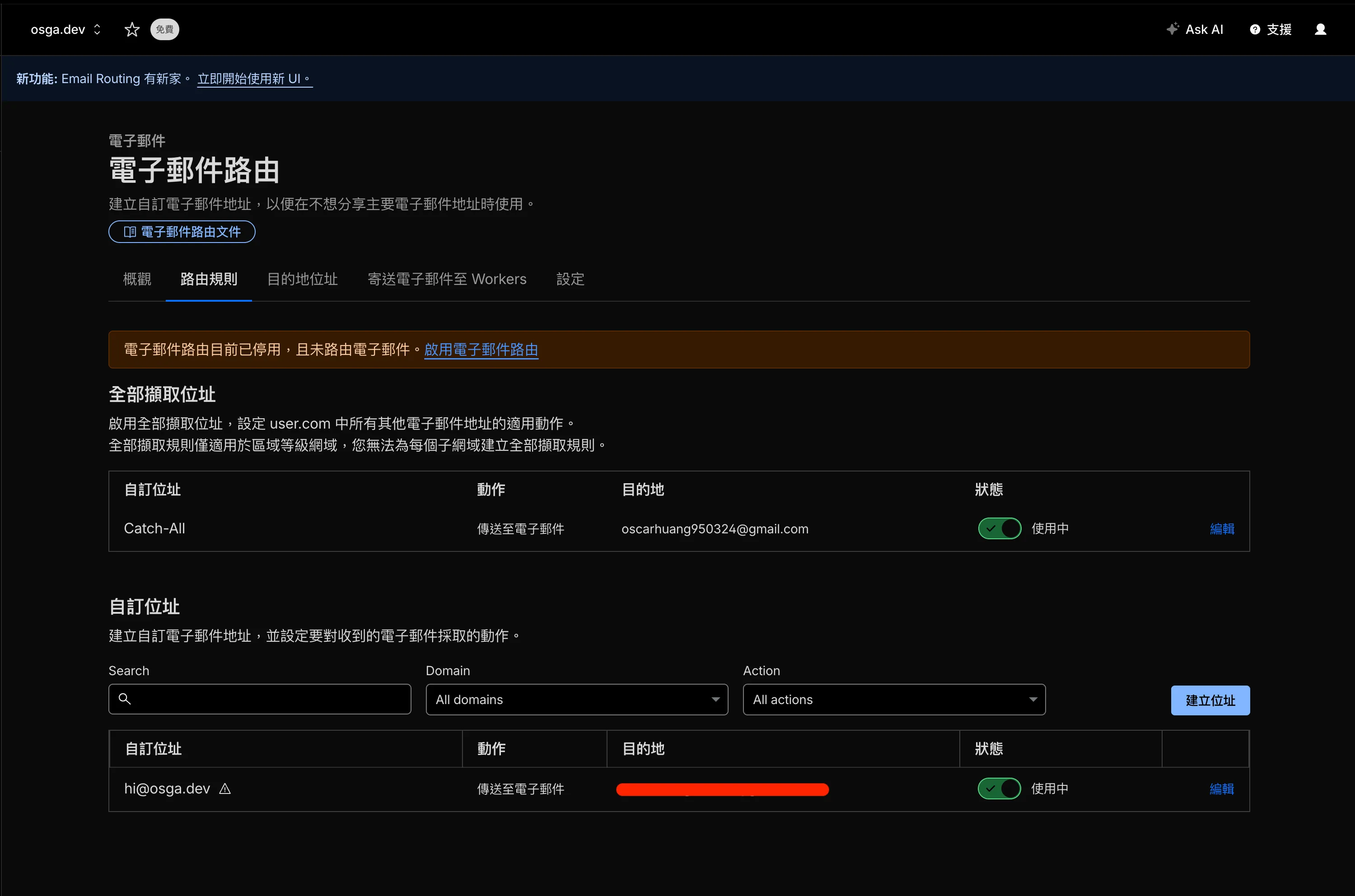1355x896 pixels.
Task: Open the osga.dev domain switcher chevron
Action: [97, 29]
